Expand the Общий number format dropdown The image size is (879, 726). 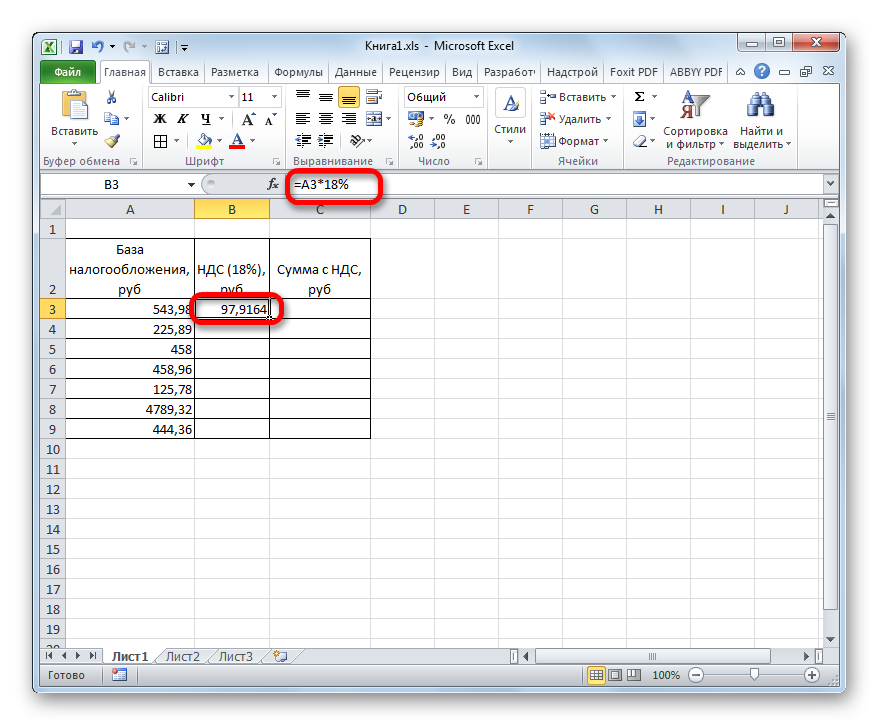476,97
